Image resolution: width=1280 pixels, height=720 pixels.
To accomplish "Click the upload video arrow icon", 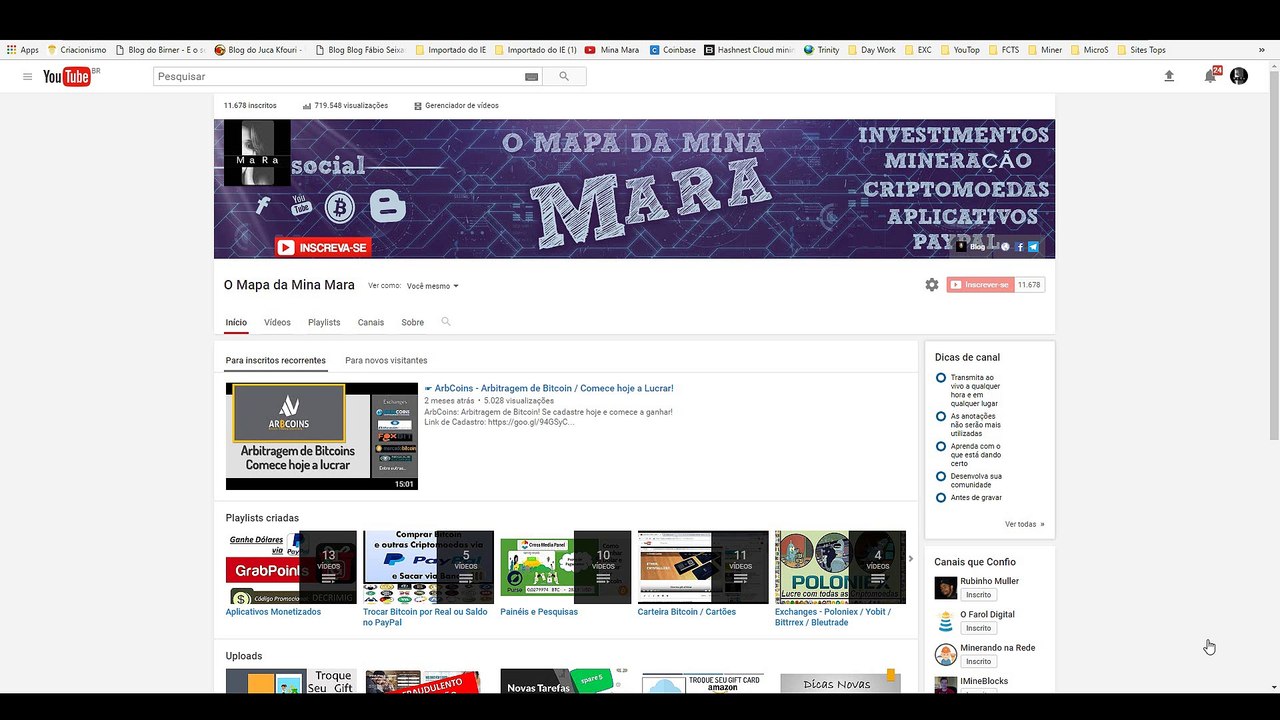I will (1169, 76).
